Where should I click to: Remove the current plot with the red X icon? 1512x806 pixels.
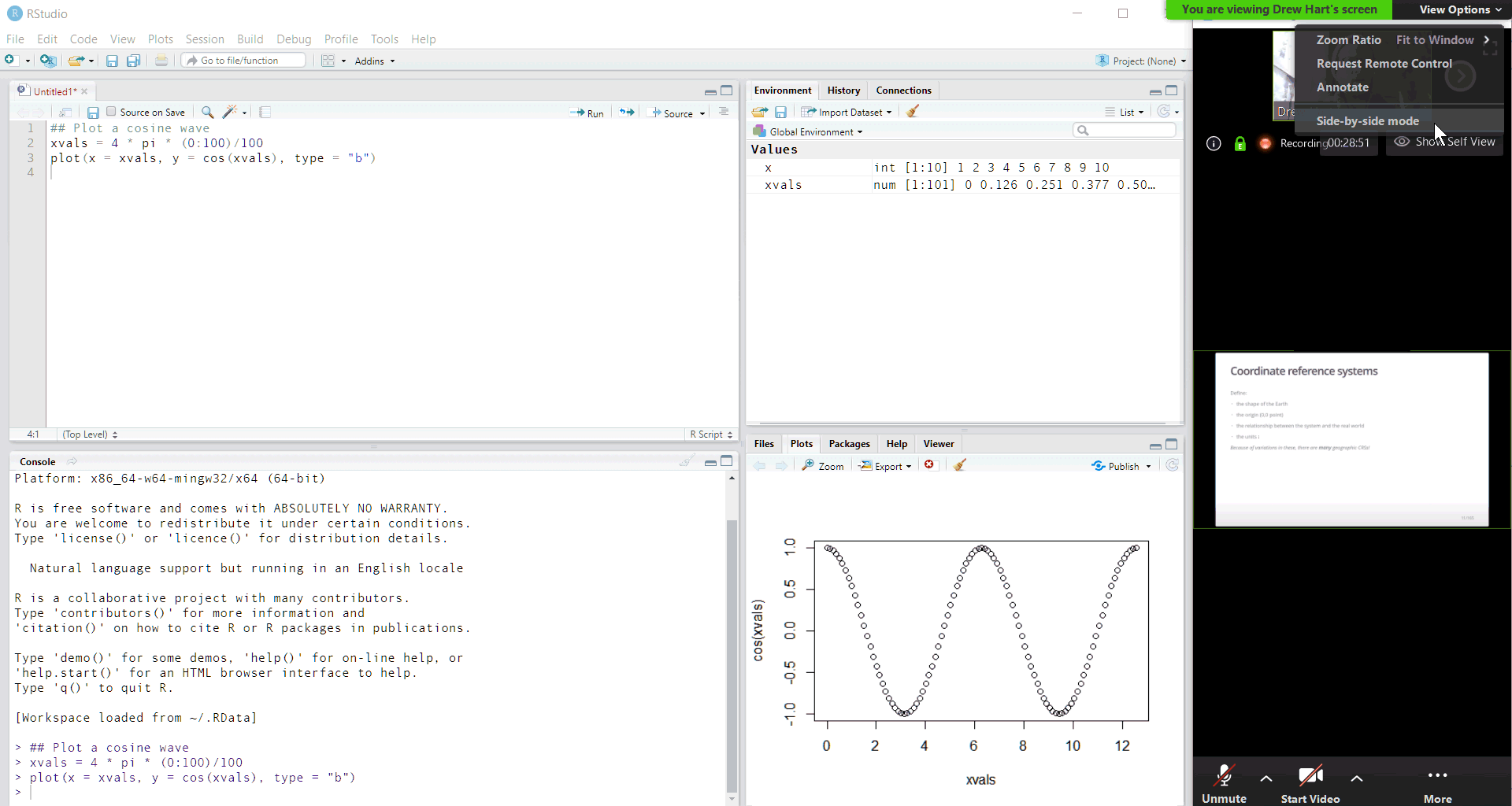point(929,465)
